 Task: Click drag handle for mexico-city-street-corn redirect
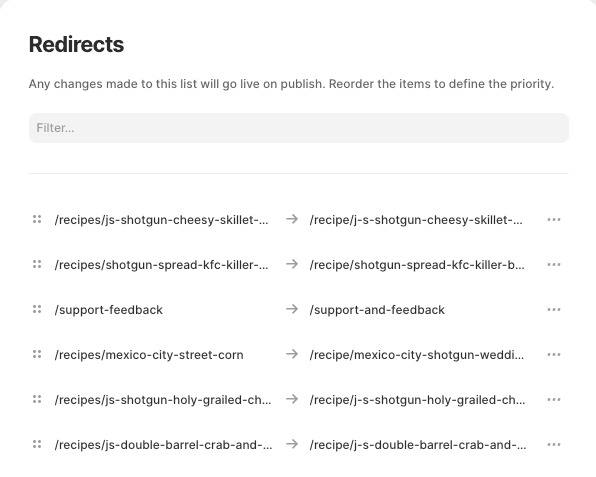(37, 354)
